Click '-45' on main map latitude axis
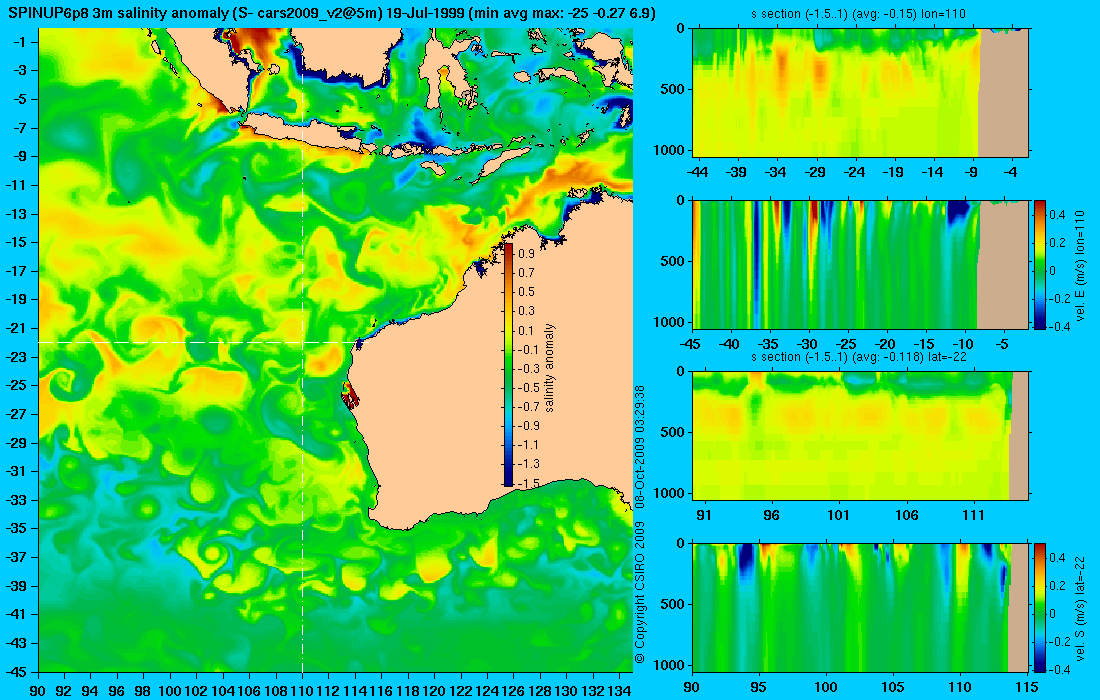The width and height of the screenshot is (1100, 700). [x=15, y=672]
